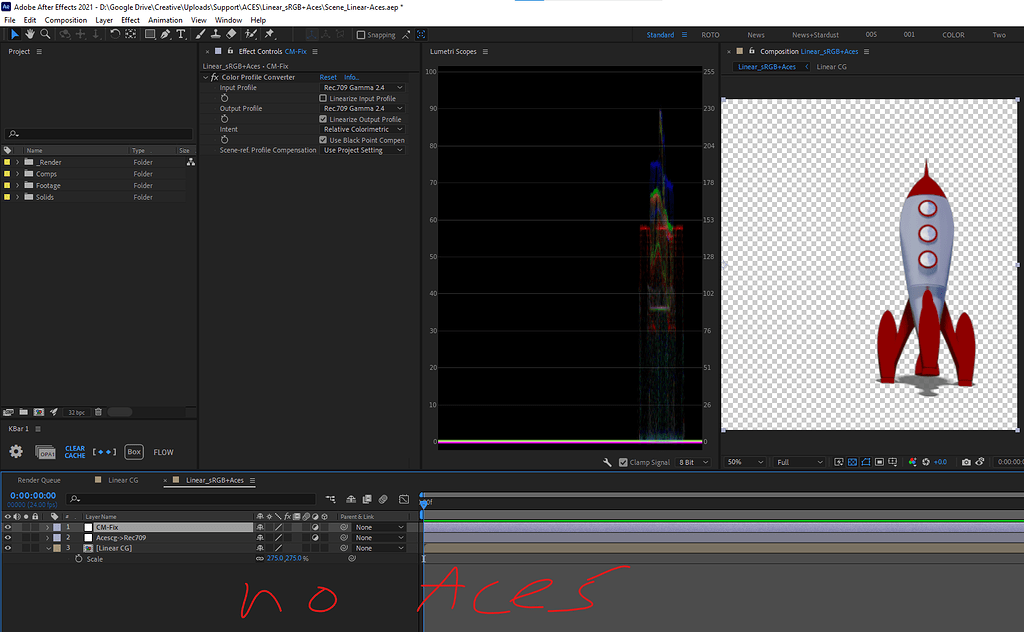Click the Rotate tool icon
The width and height of the screenshot is (1024, 632).
[116, 34]
